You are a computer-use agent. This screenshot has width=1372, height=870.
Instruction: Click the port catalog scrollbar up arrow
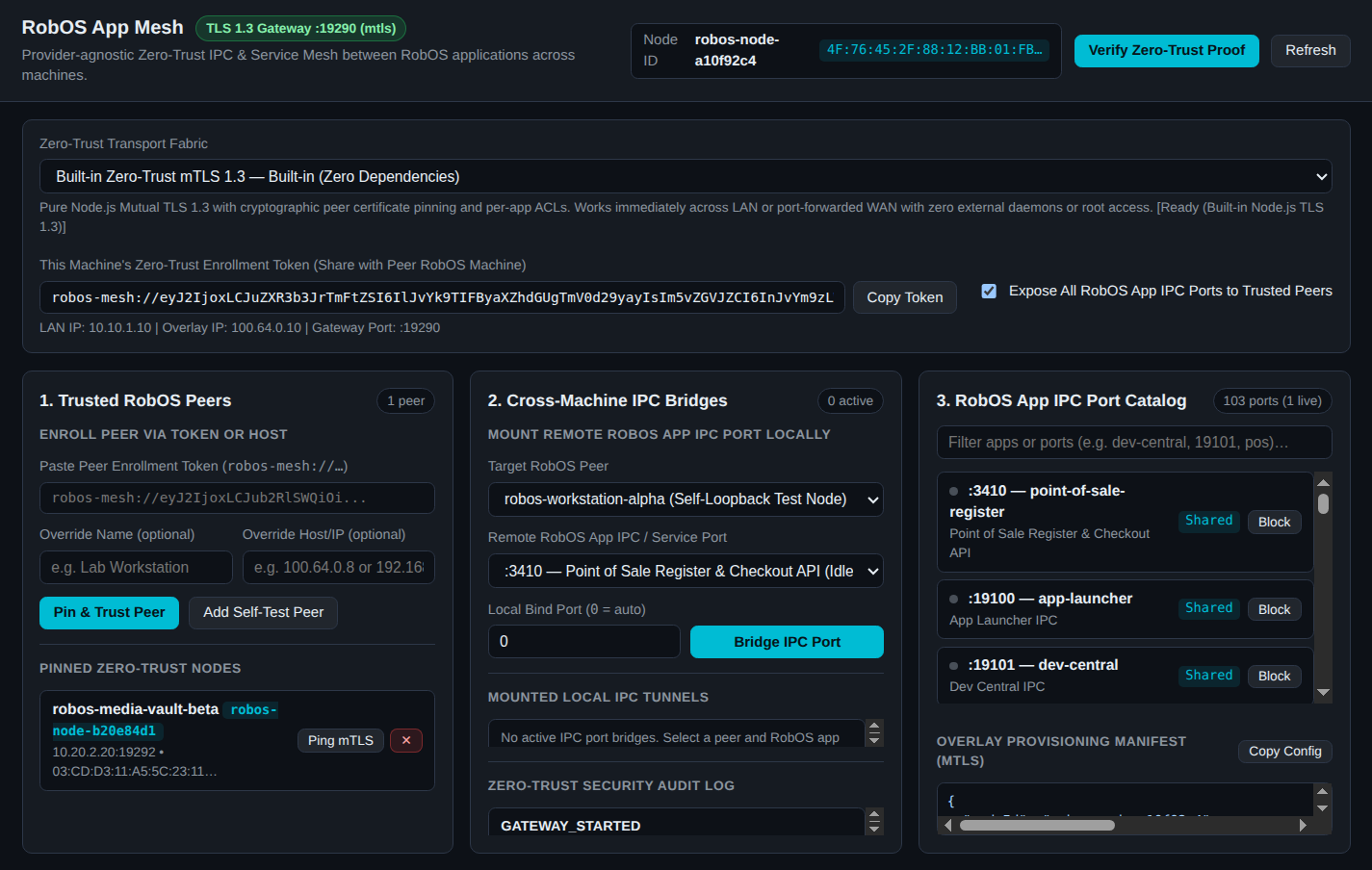point(1323,482)
